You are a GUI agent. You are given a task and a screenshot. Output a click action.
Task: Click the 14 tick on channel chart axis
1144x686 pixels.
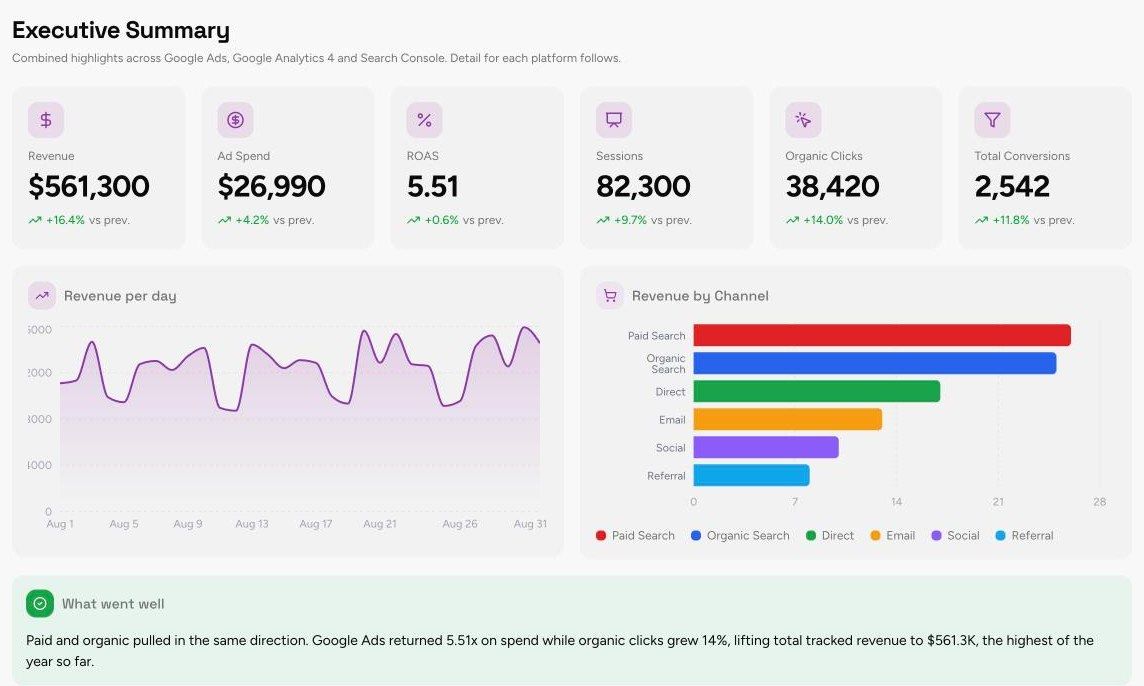click(896, 502)
